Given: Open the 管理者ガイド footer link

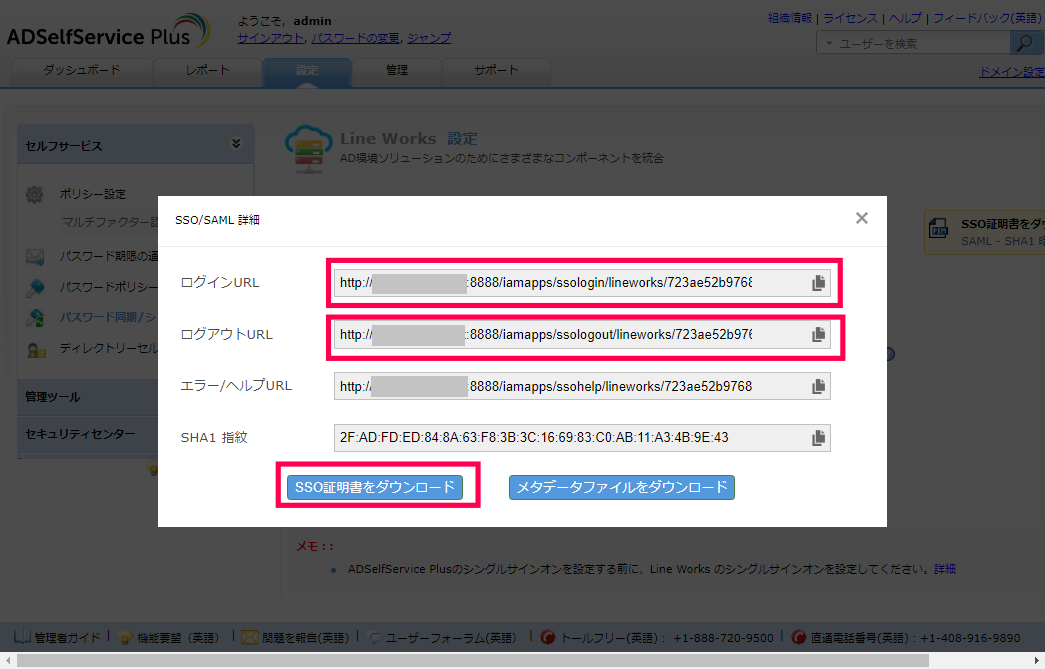Looking at the screenshot, I should pyautogui.click(x=67, y=638).
